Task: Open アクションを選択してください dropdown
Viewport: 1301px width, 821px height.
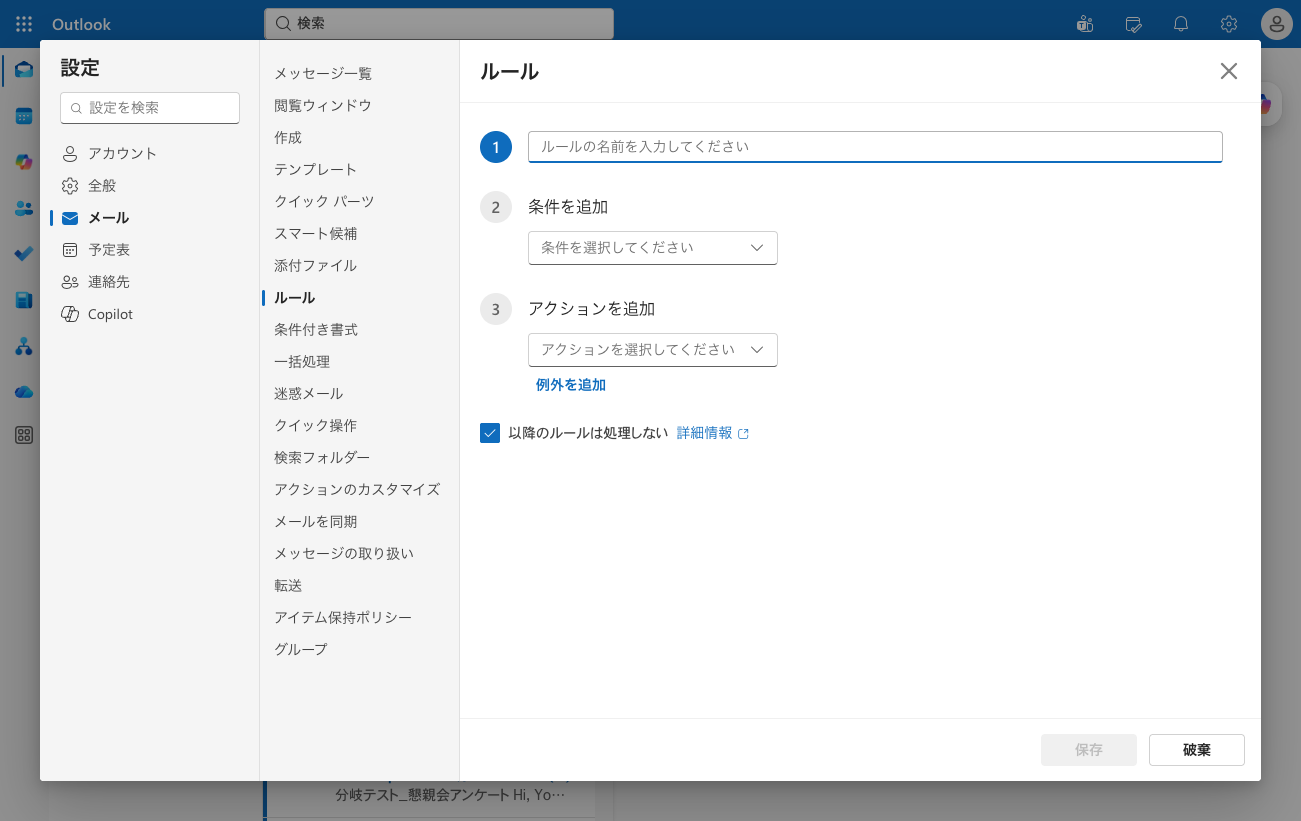Action: (653, 350)
